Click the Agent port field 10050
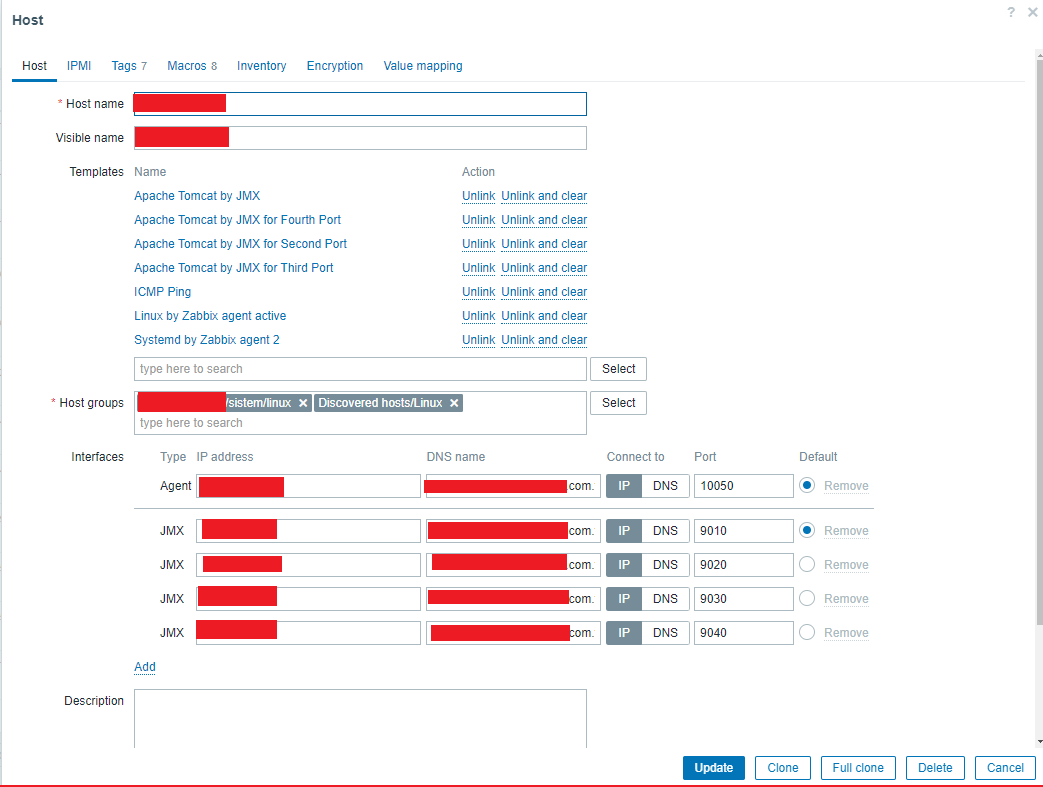Screen dimensions: 1043x787 744,486
